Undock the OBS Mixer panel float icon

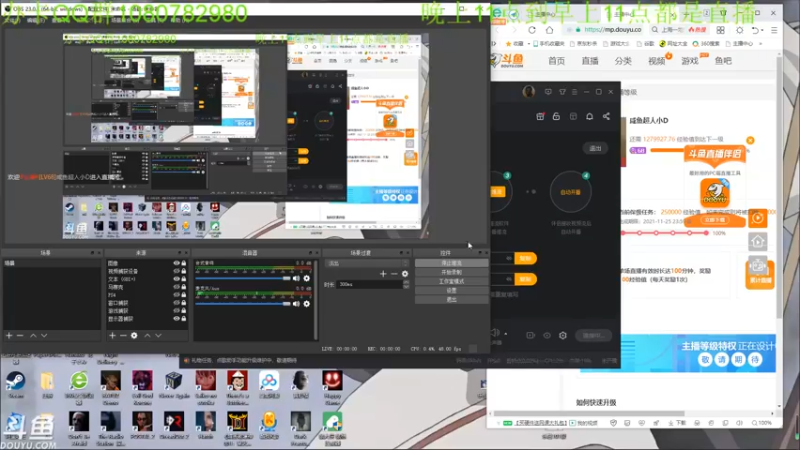[x=310, y=253]
